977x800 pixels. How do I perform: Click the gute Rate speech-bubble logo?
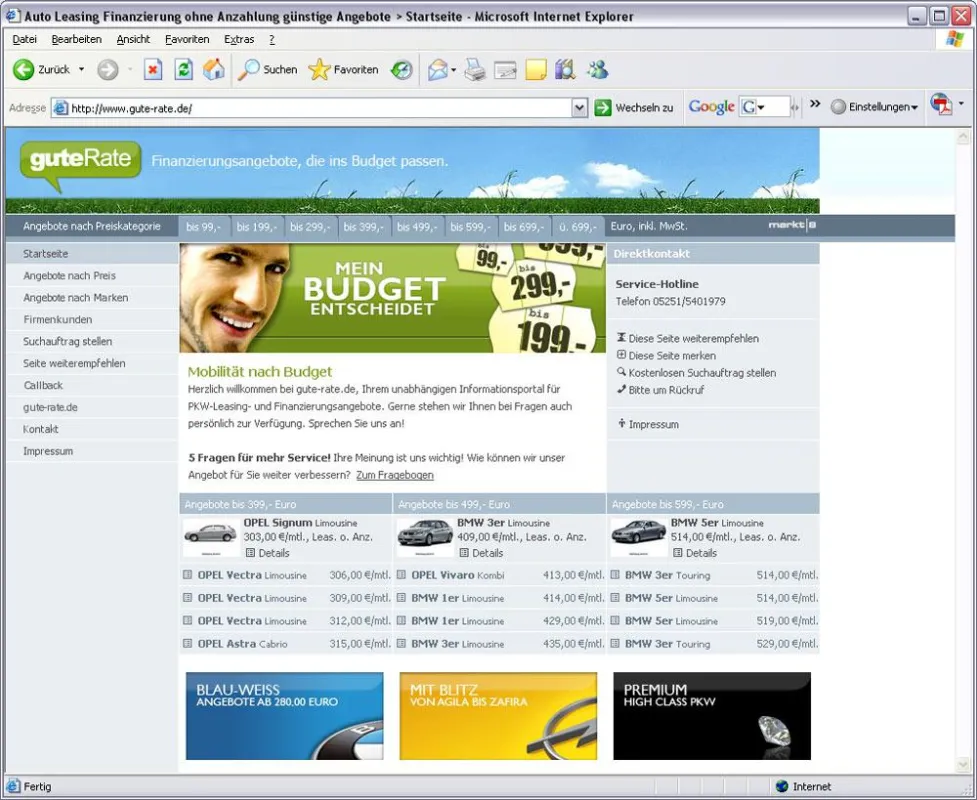pyautogui.click(x=80, y=164)
